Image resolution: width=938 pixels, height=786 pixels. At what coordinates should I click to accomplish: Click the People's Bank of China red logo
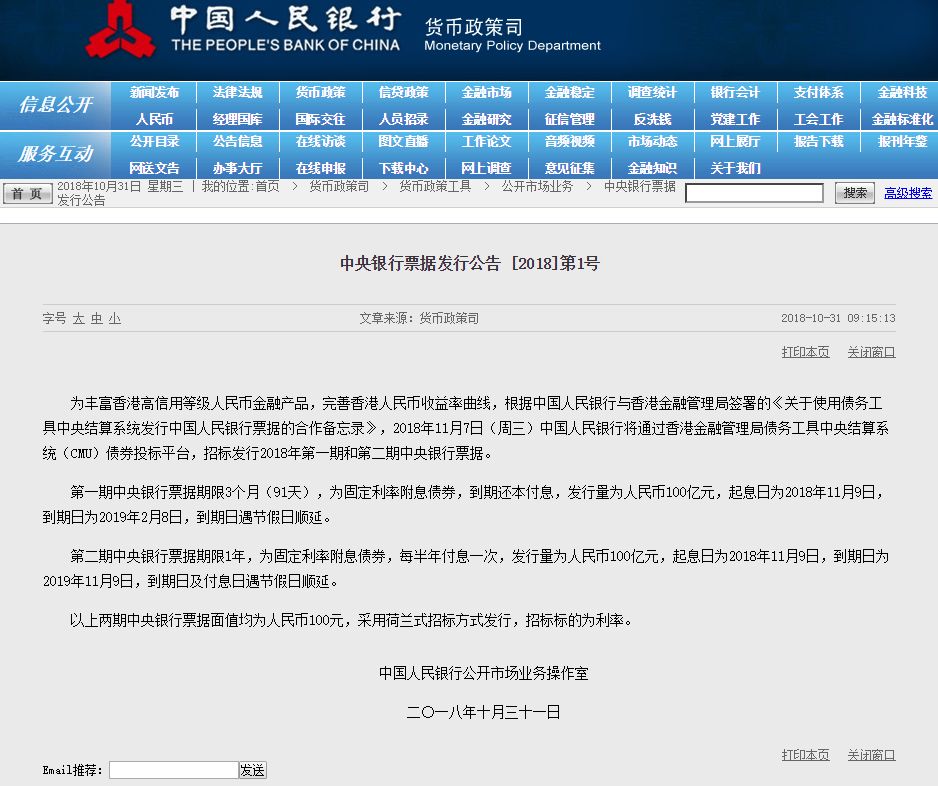pos(120,29)
